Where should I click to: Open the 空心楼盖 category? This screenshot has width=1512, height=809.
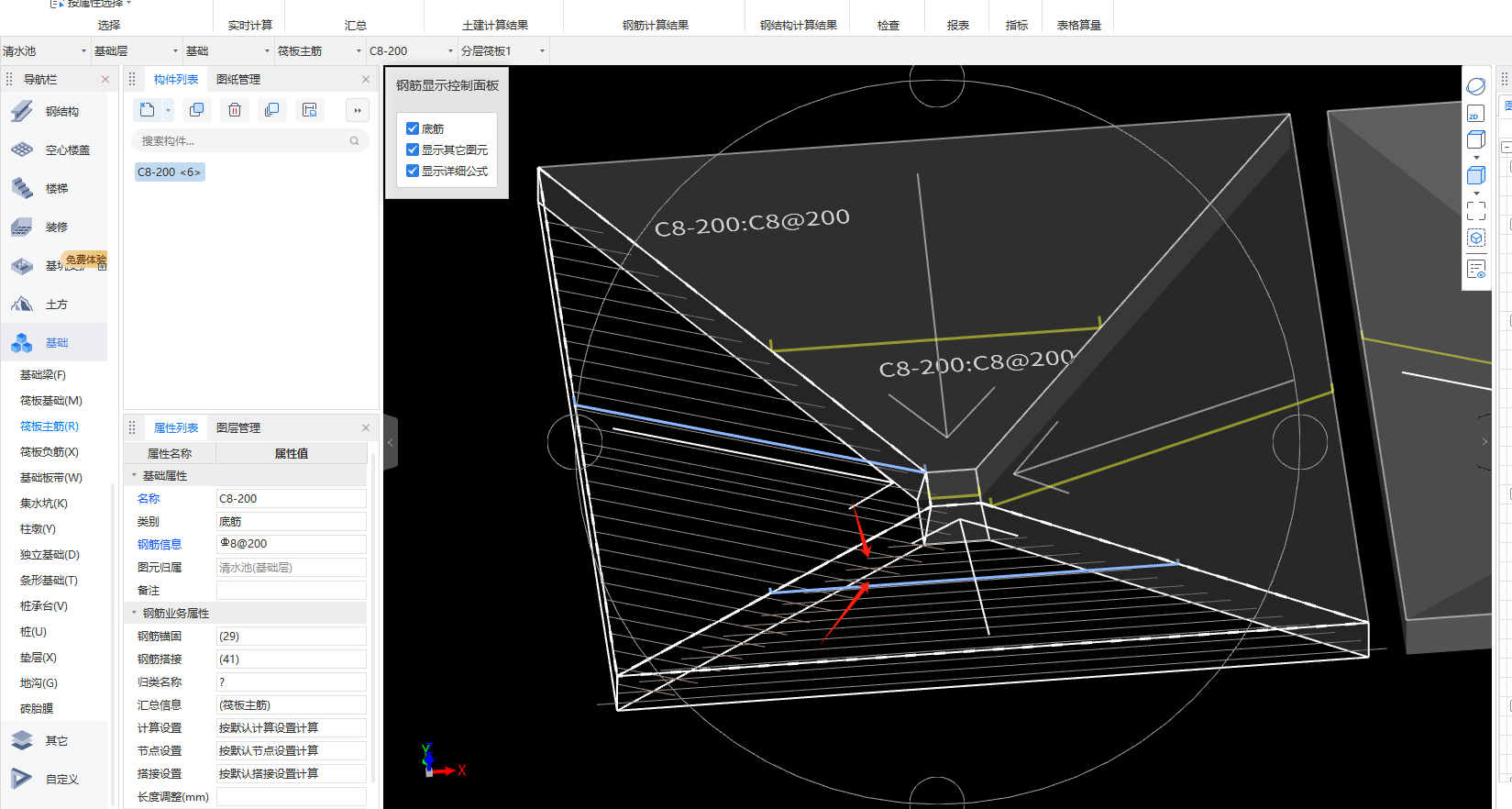(55, 150)
